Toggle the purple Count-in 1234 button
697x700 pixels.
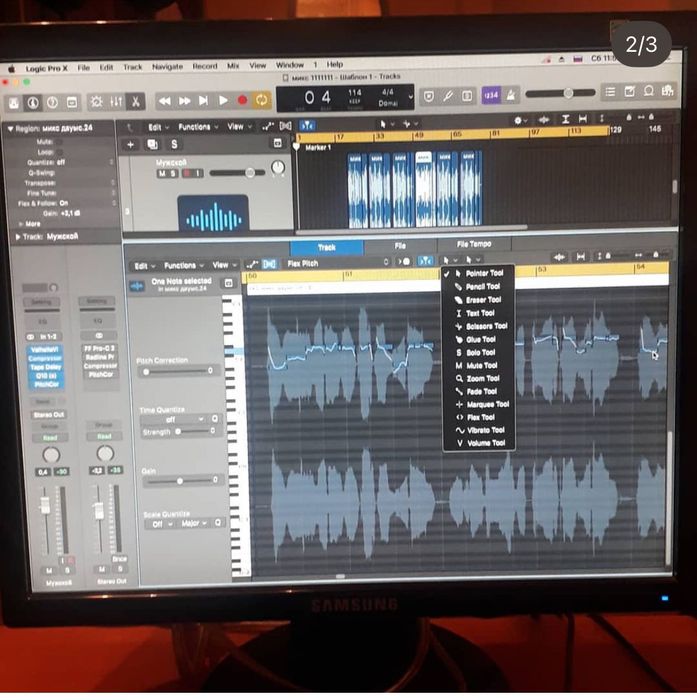click(x=491, y=95)
